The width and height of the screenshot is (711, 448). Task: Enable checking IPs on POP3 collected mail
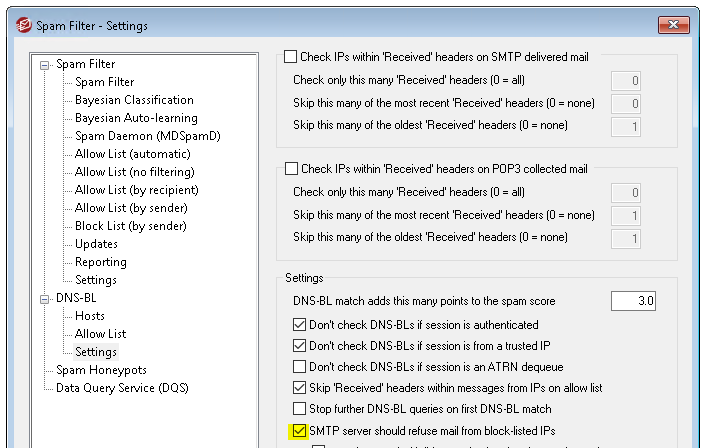(x=291, y=169)
